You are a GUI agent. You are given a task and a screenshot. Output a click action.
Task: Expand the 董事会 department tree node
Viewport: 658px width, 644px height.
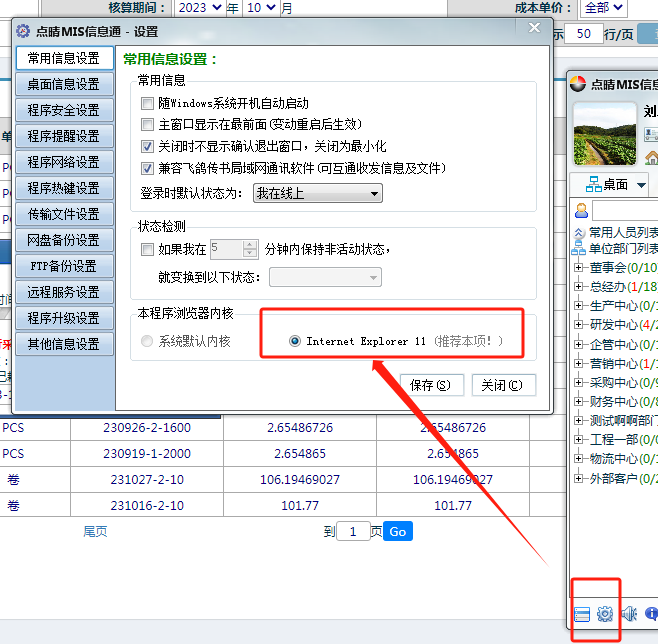click(579, 267)
